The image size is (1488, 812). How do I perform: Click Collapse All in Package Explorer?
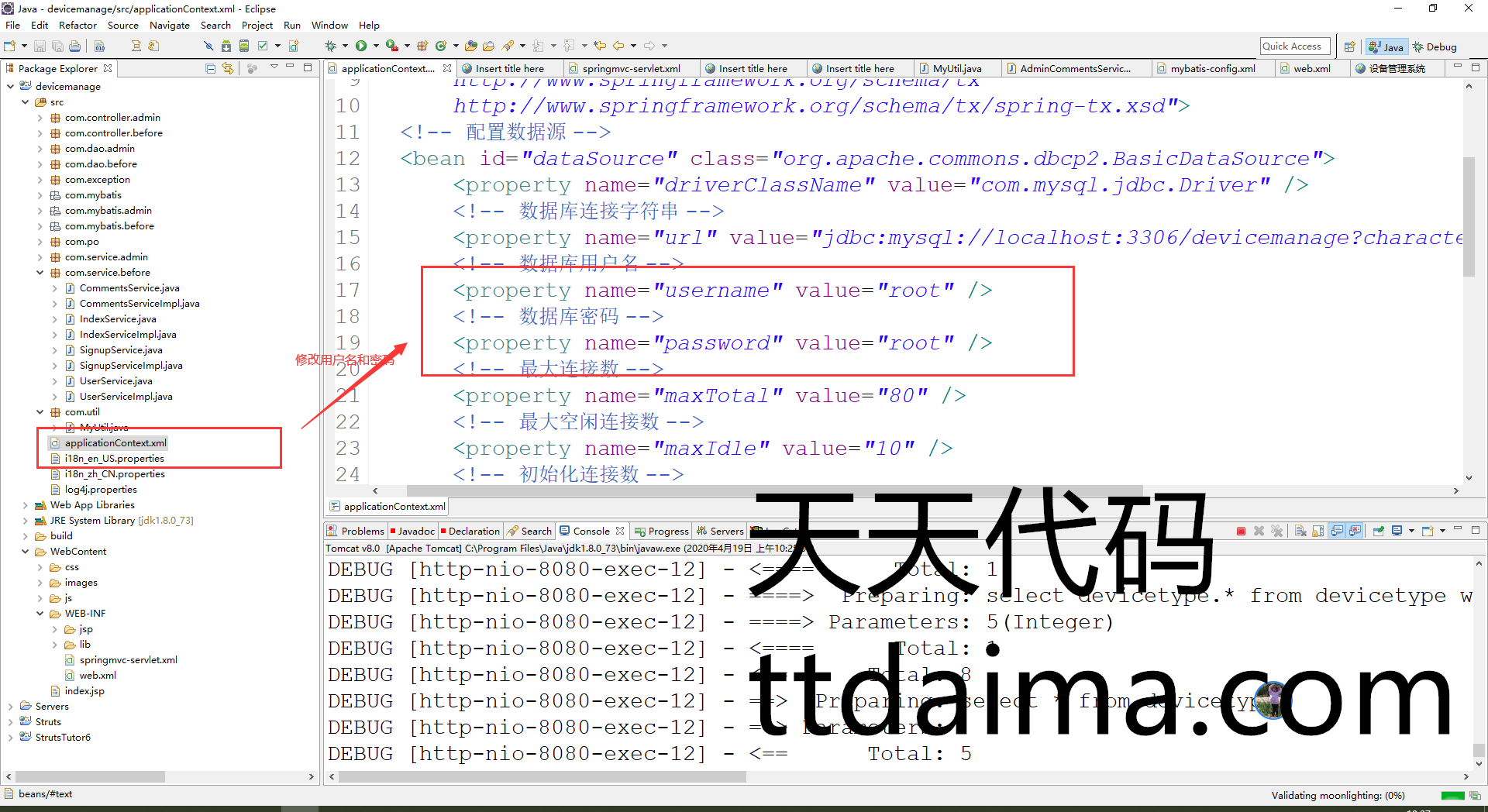pos(211,68)
